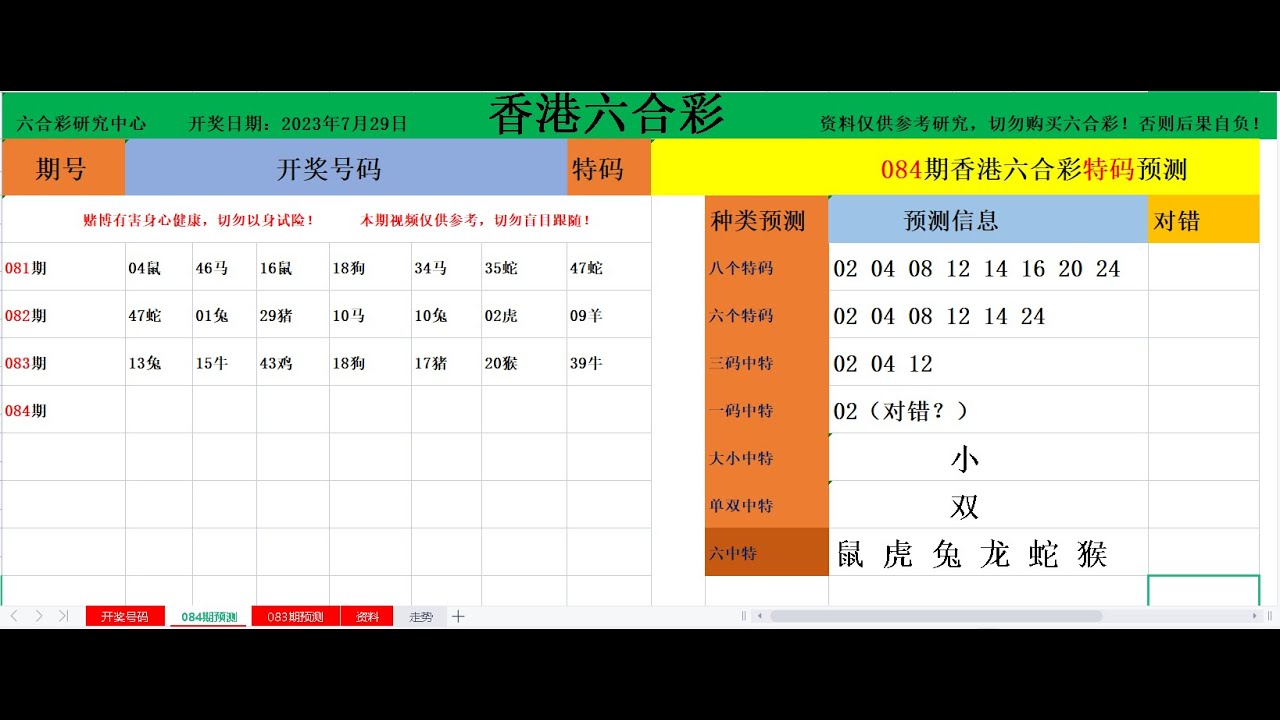The height and width of the screenshot is (720, 1280).
Task: Select the 预测信息 header cell
Action: pyautogui.click(x=988, y=219)
